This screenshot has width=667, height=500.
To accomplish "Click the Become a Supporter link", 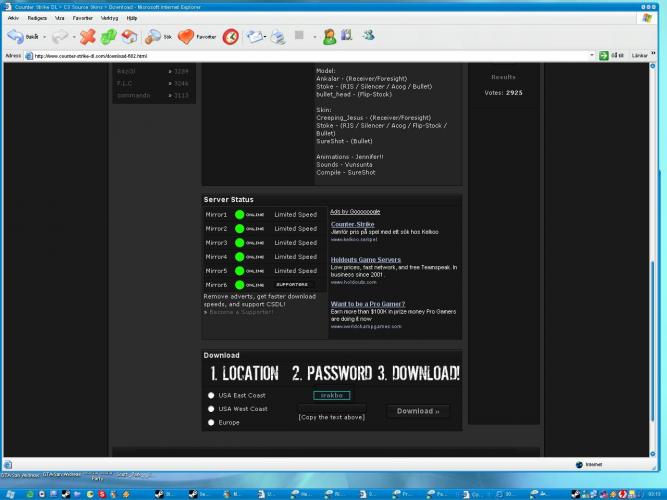I will click(x=241, y=313).
